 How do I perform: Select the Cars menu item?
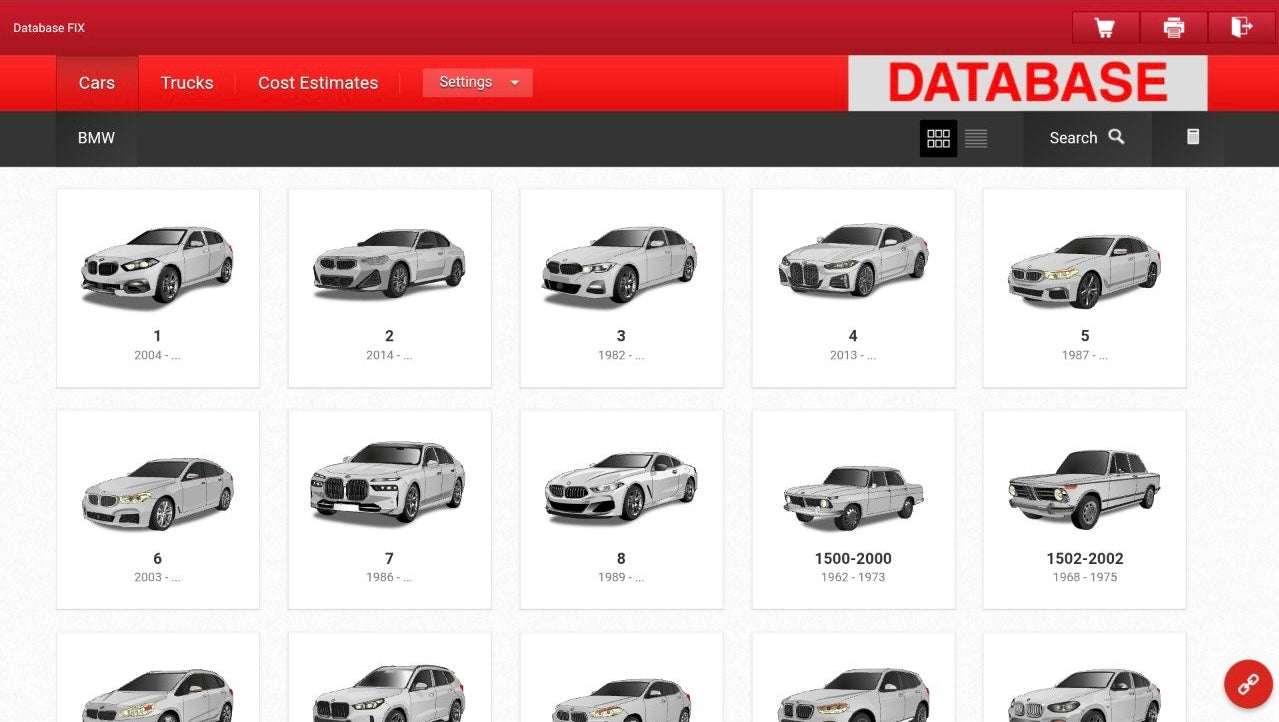click(x=96, y=82)
